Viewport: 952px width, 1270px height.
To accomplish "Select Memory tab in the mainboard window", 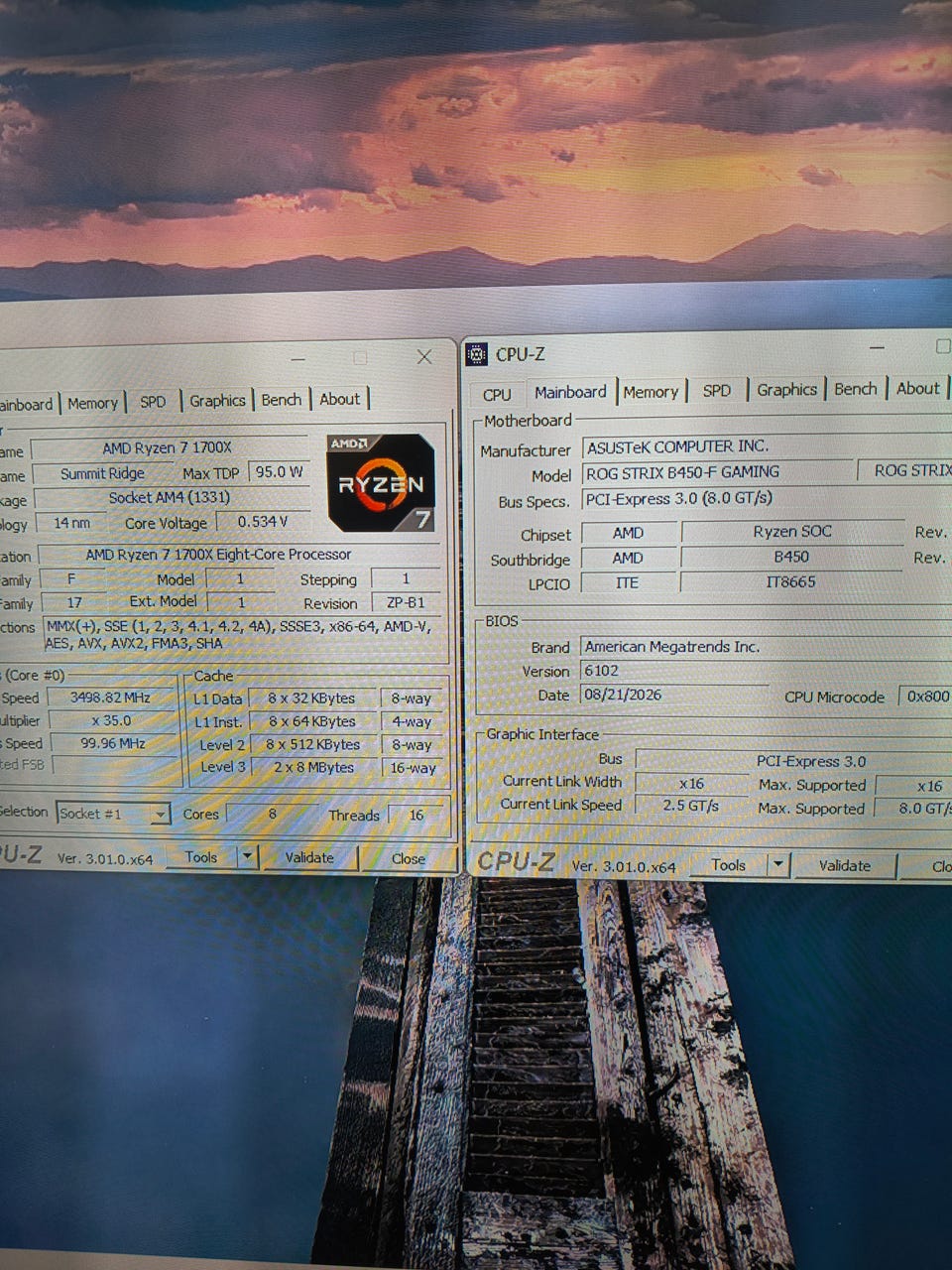I will pos(651,392).
